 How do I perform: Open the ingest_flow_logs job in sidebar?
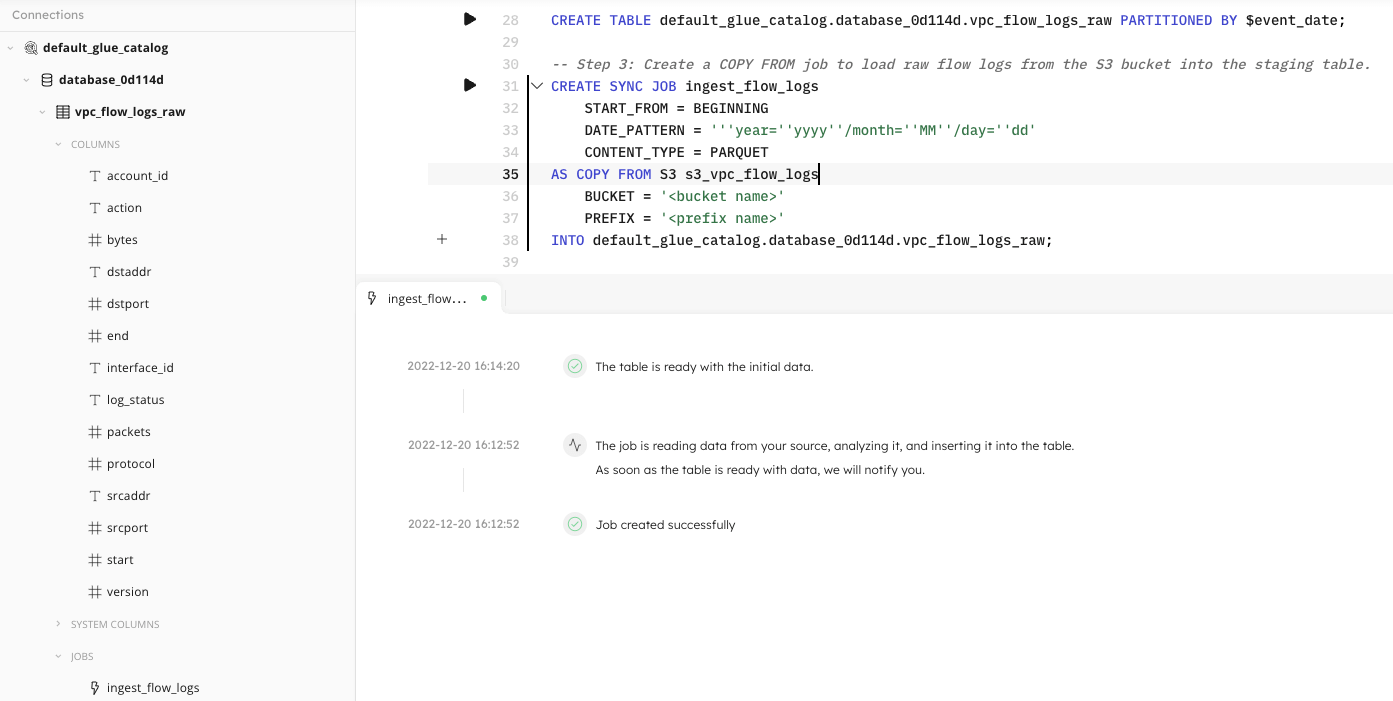coord(153,688)
